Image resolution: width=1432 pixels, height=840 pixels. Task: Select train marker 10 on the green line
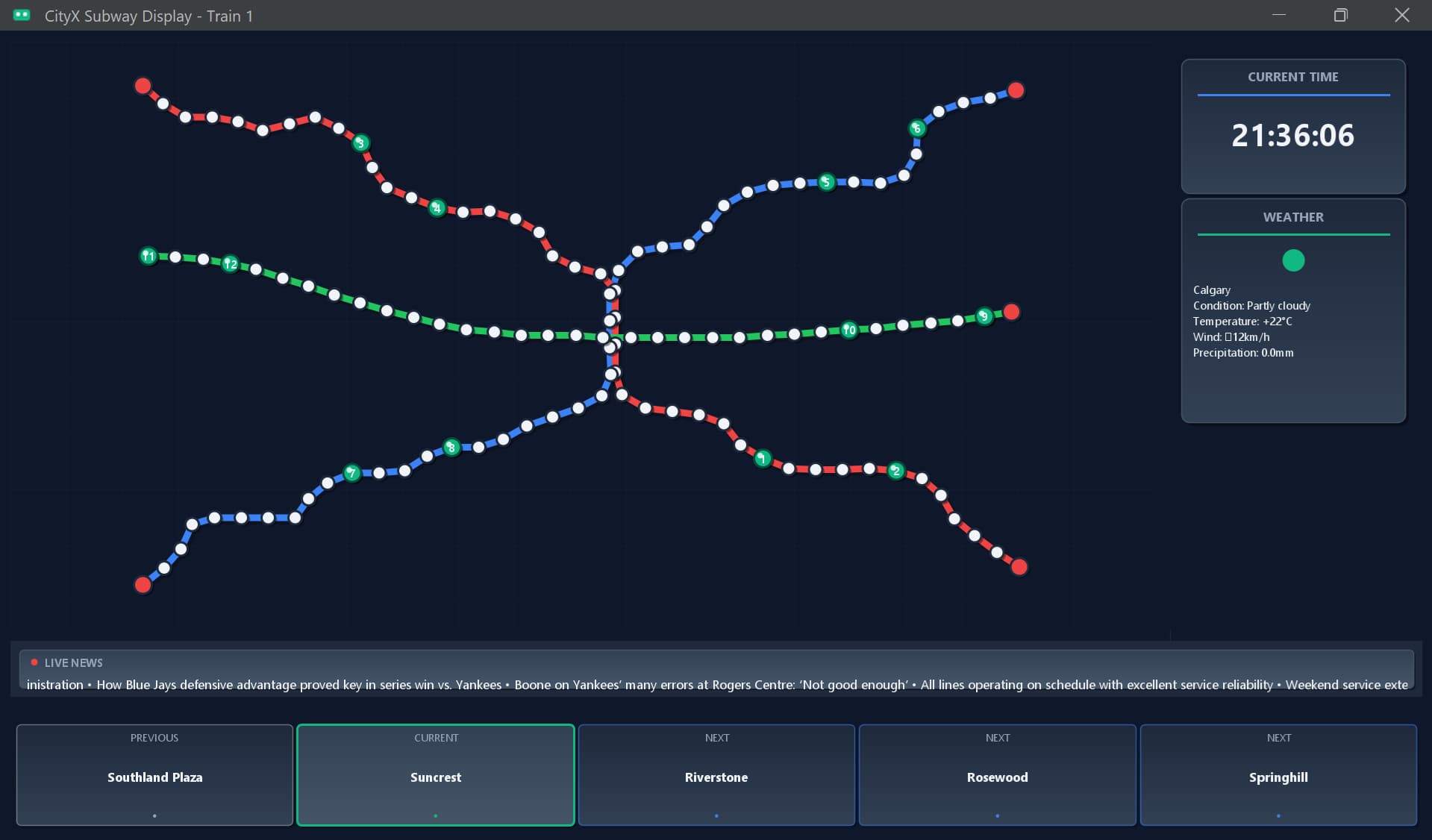849,330
